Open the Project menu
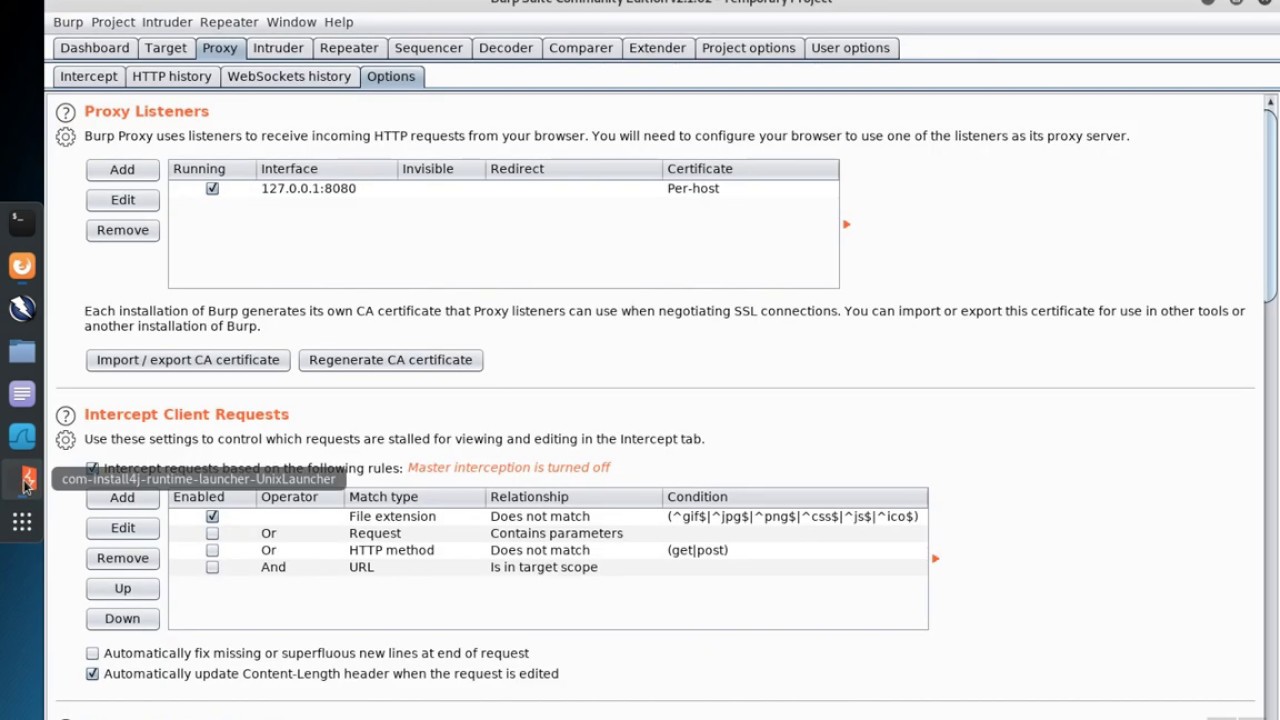The height and width of the screenshot is (720, 1280). point(113,22)
